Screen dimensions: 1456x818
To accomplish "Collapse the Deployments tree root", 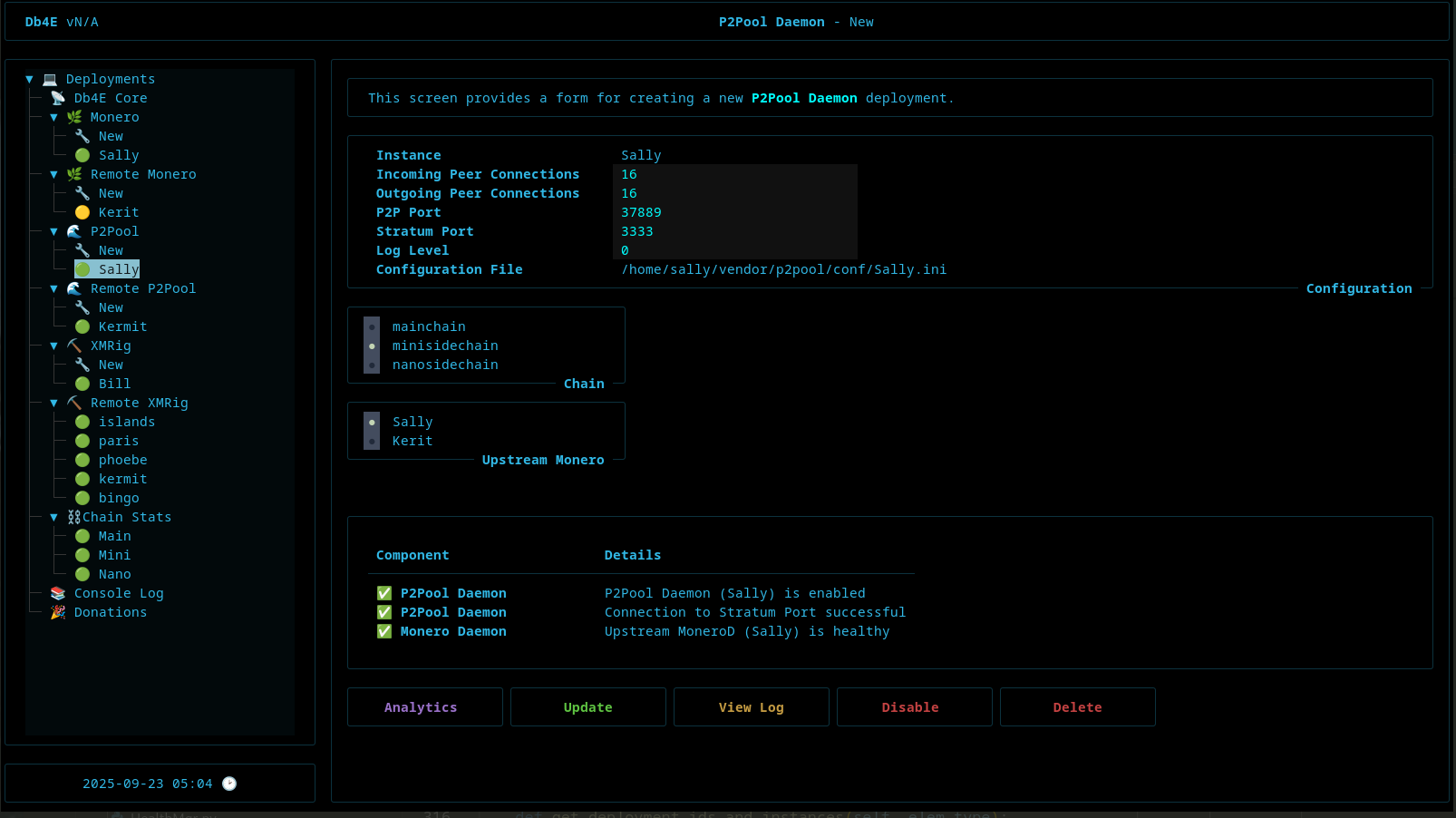I will 29,79.
